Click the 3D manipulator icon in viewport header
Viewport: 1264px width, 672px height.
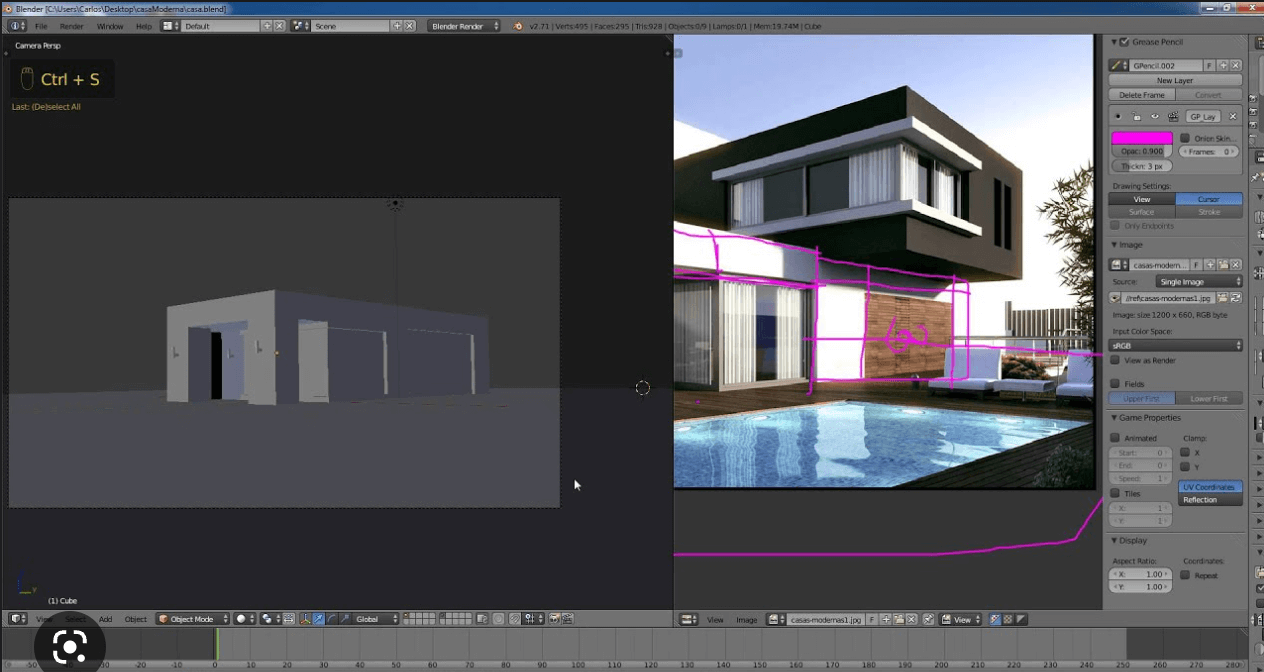coord(305,619)
